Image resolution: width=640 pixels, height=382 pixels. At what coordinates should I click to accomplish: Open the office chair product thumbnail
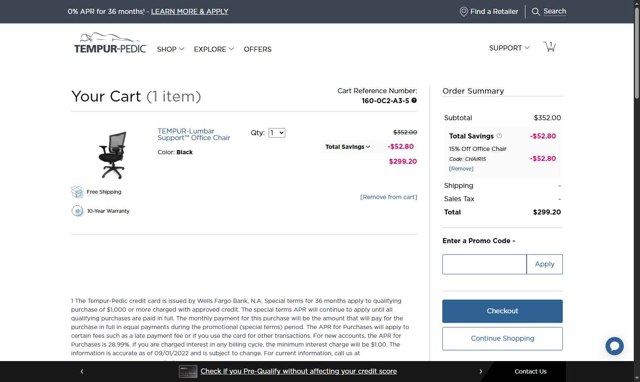click(112, 155)
